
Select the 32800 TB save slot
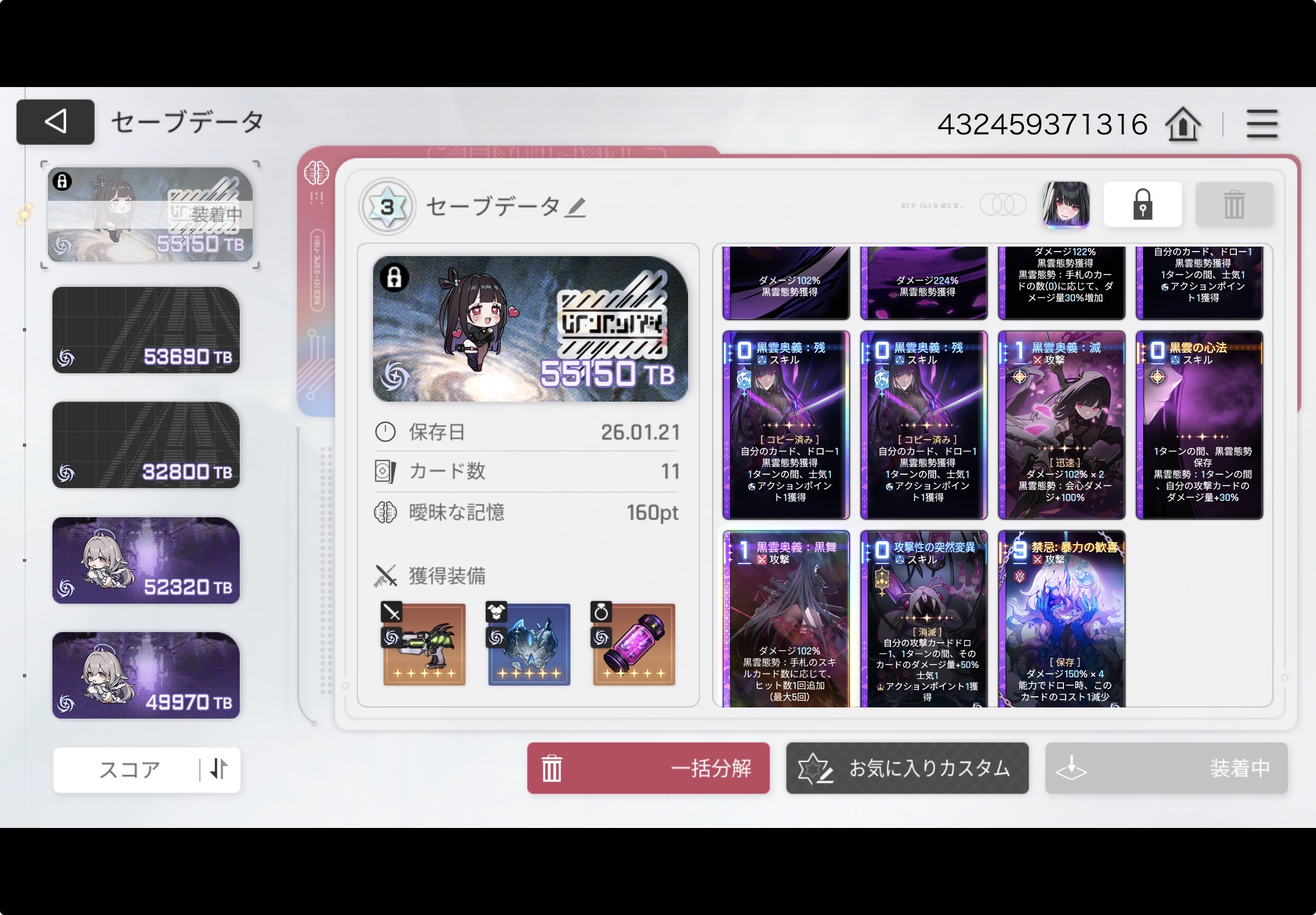(x=146, y=445)
